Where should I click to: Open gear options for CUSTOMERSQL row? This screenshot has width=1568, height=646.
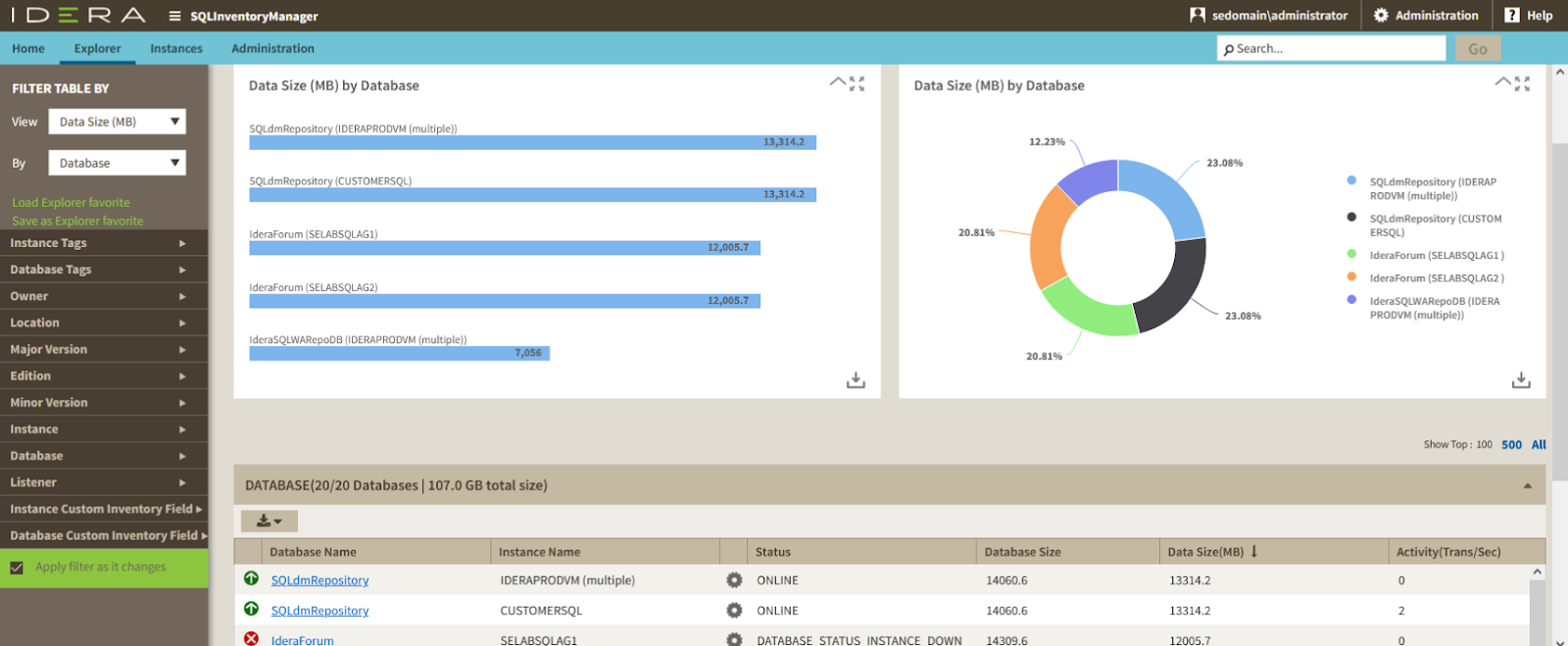(x=734, y=611)
